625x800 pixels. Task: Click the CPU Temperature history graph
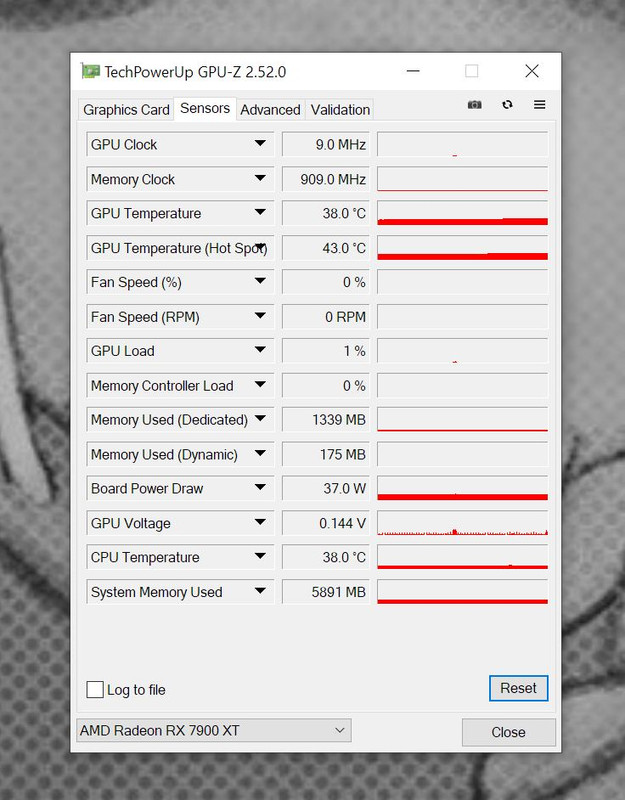click(x=462, y=558)
